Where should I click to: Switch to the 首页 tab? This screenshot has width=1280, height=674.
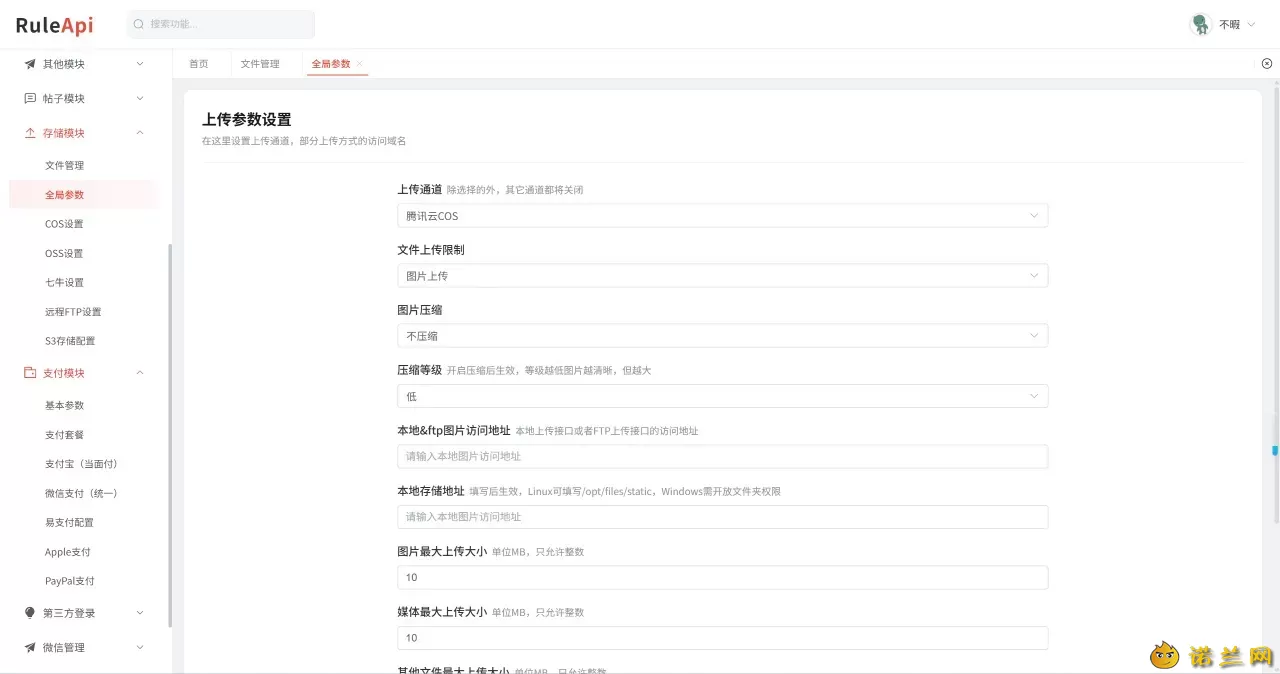(199, 64)
